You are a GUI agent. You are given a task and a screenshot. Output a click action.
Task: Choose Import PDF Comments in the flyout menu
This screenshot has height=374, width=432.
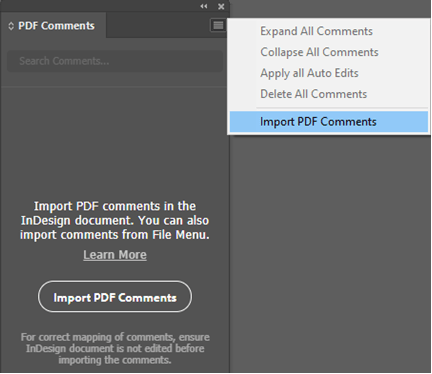coord(329,122)
